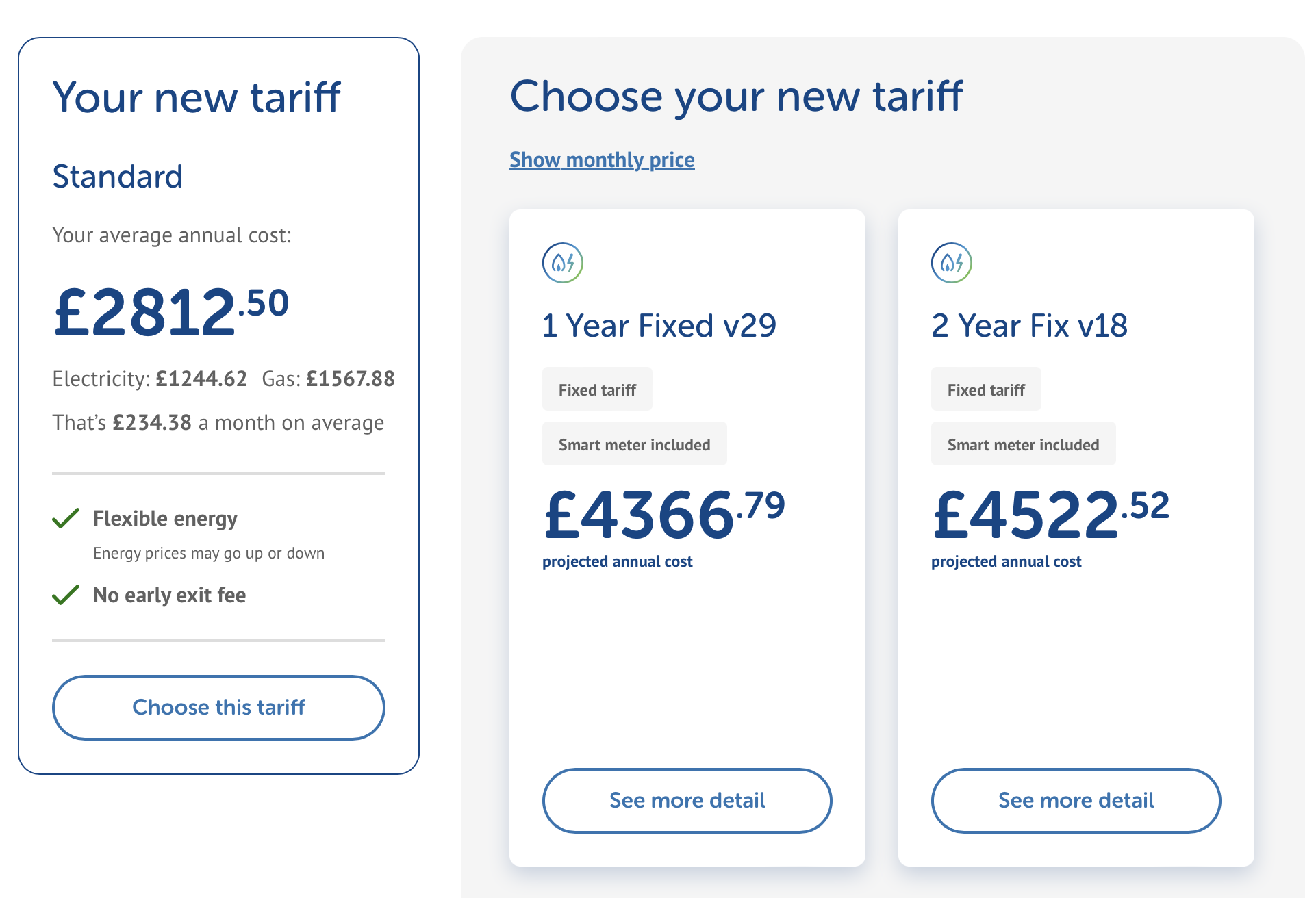The height and width of the screenshot is (898, 1316).
Task: Click the Choose your new tariff heading
Action: click(736, 97)
